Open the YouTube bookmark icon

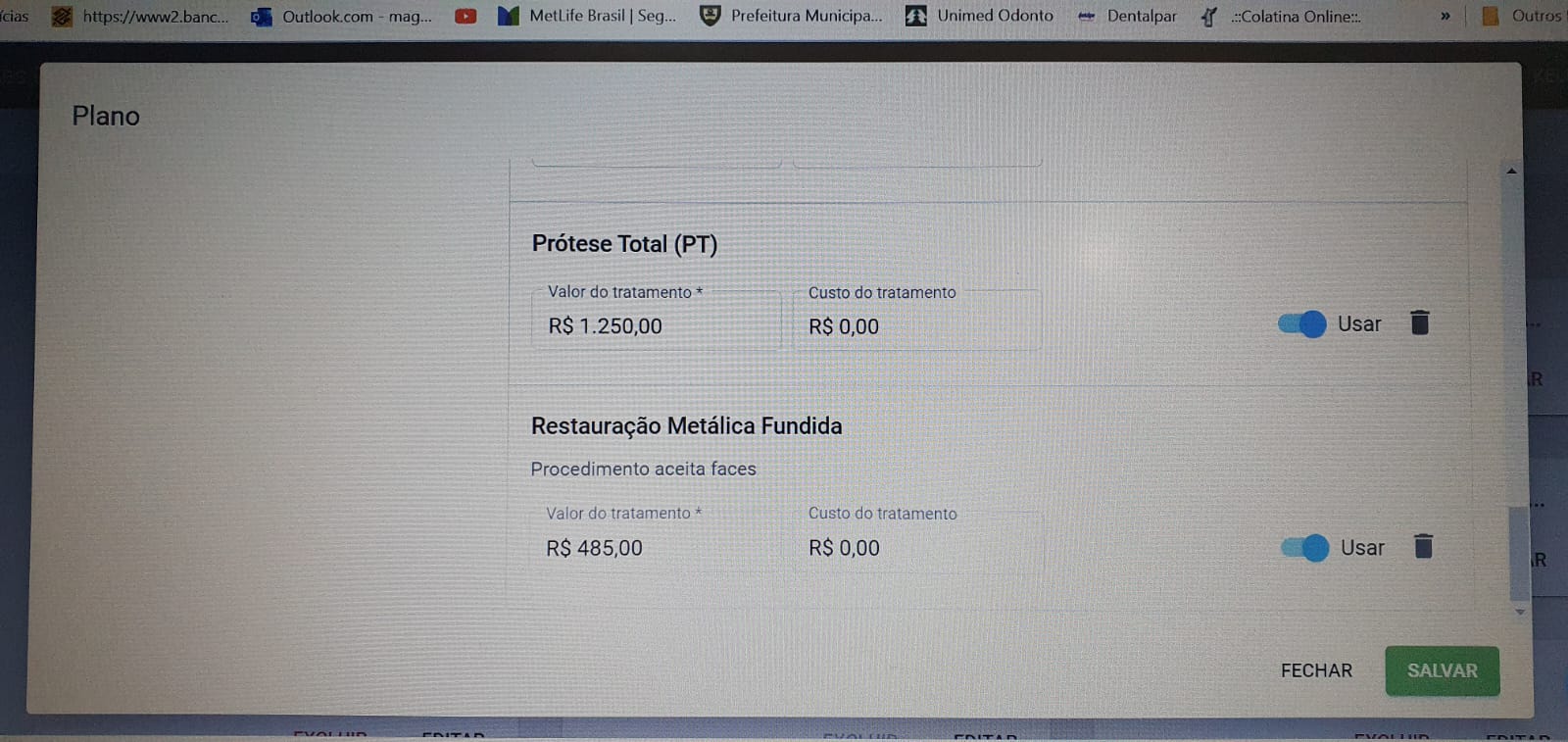coord(465,16)
